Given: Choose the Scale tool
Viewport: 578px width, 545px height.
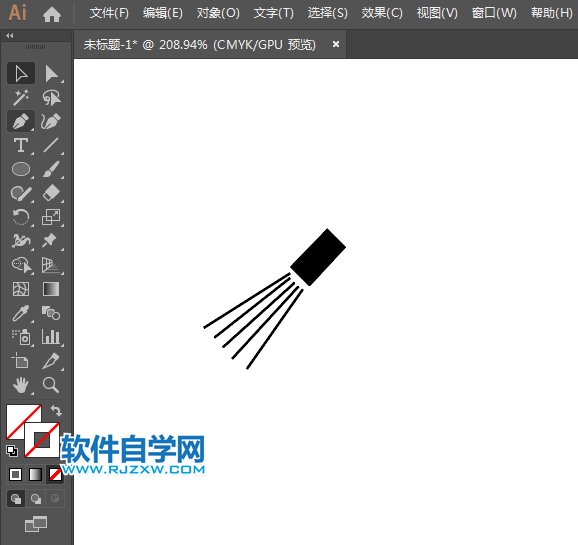Looking at the screenshot, I should click(x=51, y=217).
